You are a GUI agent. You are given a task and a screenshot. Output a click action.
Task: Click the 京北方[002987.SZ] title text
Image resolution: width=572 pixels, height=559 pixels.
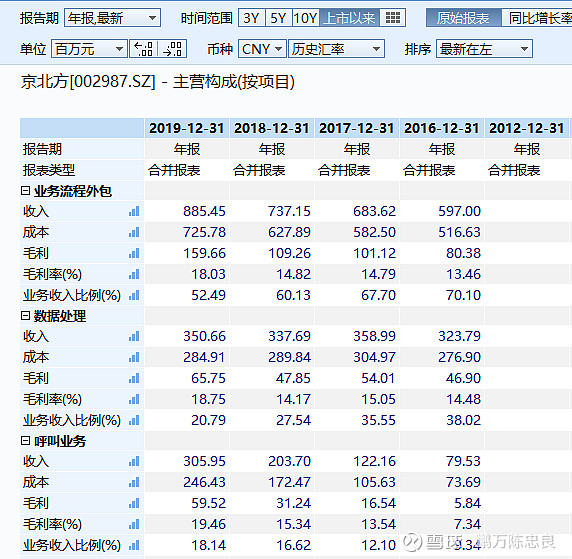tap(88, 81)
